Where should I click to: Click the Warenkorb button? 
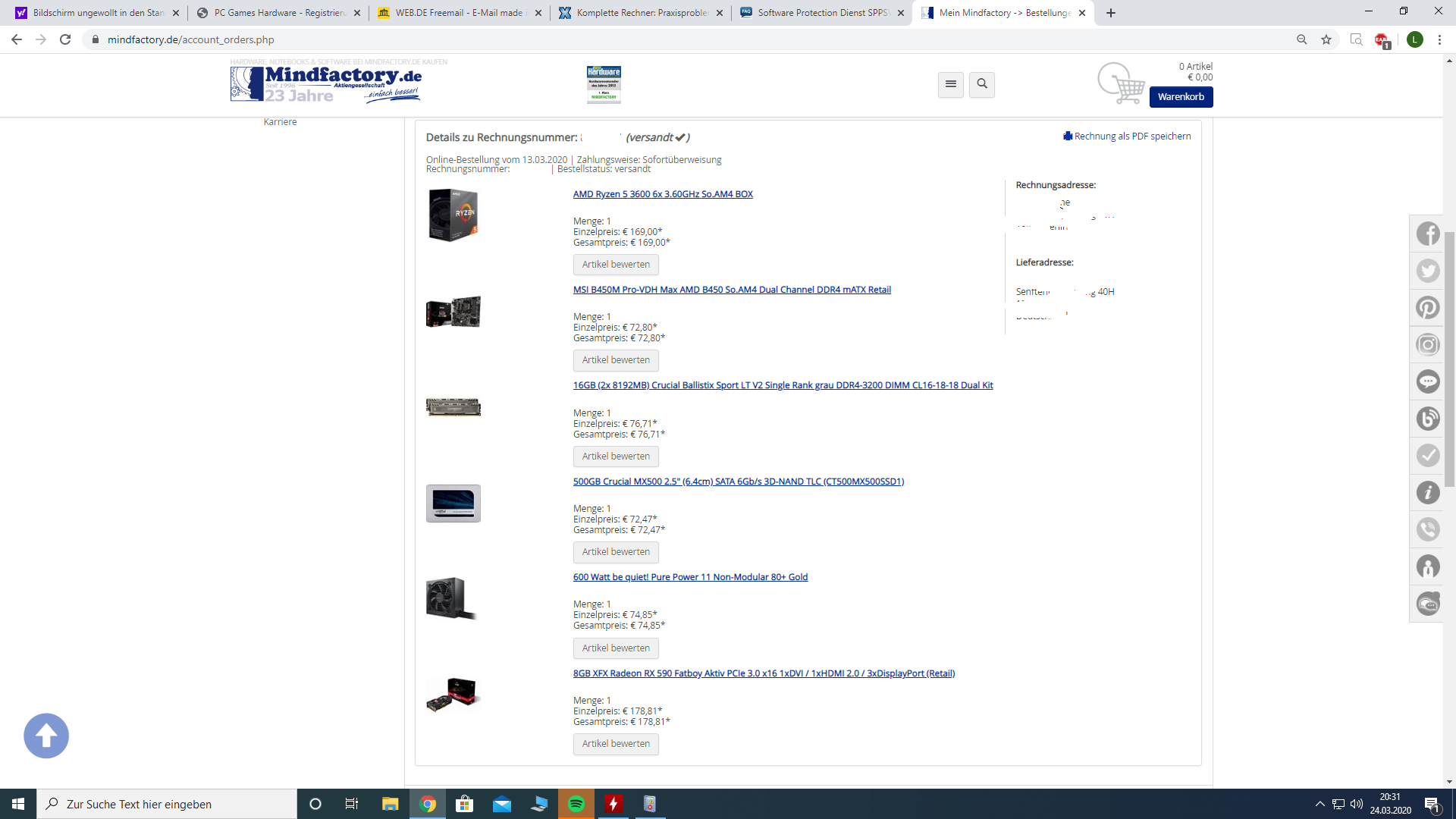(x=1181, y=97)
